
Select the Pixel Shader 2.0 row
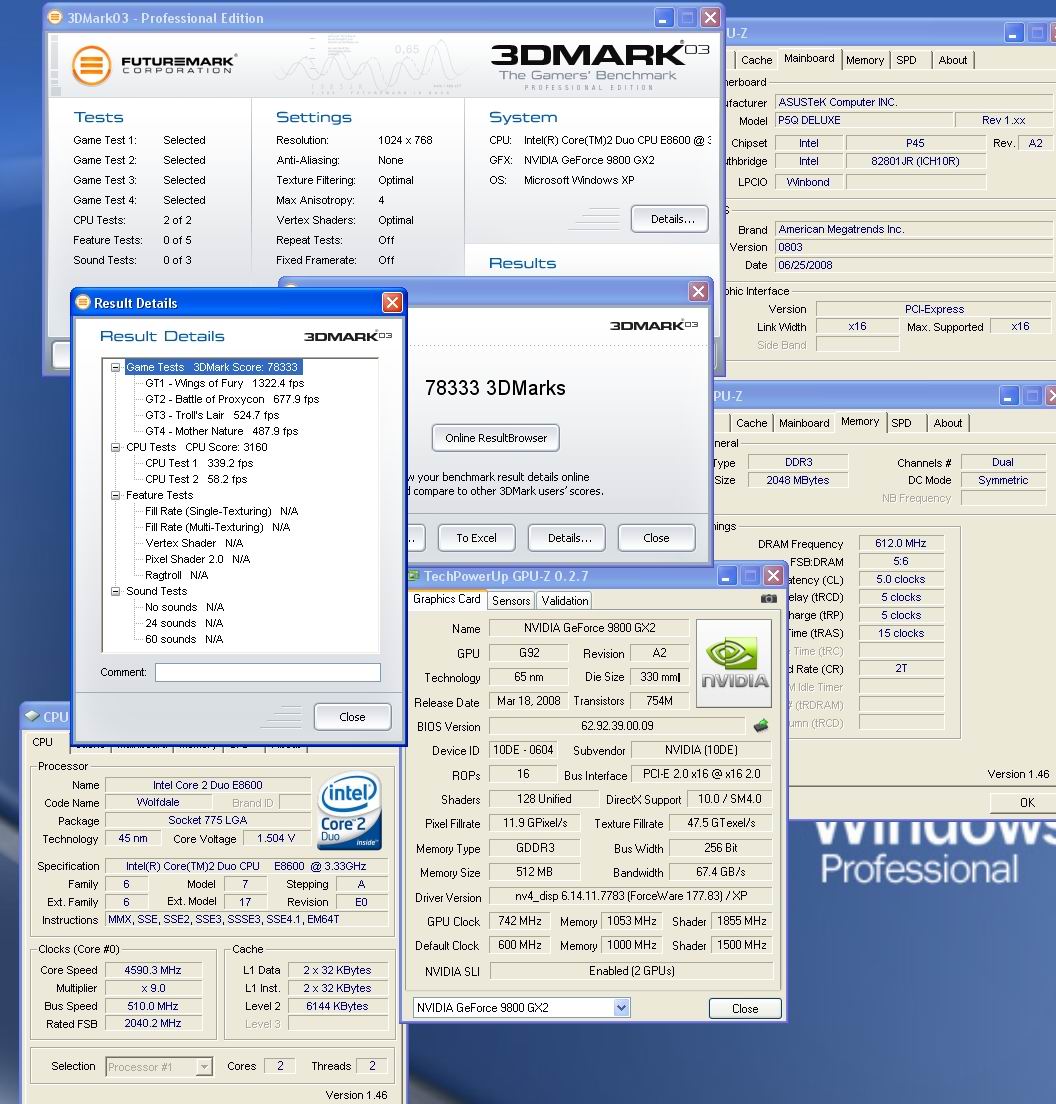(197, 559)
